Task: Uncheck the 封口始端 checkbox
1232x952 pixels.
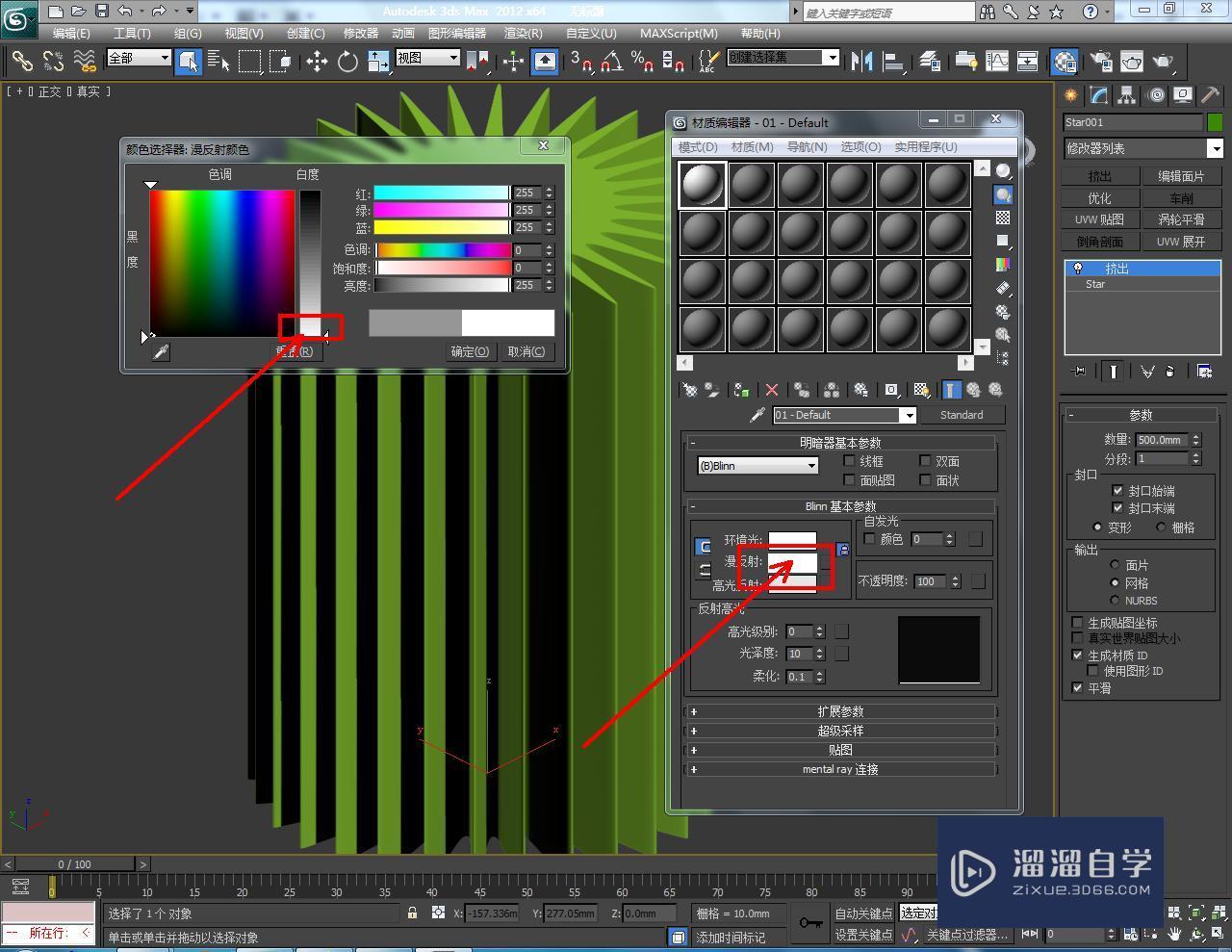Action: [1117, 490]
